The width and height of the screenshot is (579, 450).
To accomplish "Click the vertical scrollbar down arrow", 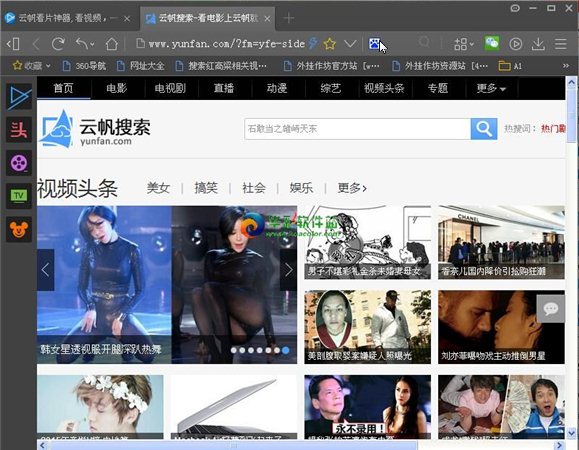I will pyautogui.click(x=572, y=433).
